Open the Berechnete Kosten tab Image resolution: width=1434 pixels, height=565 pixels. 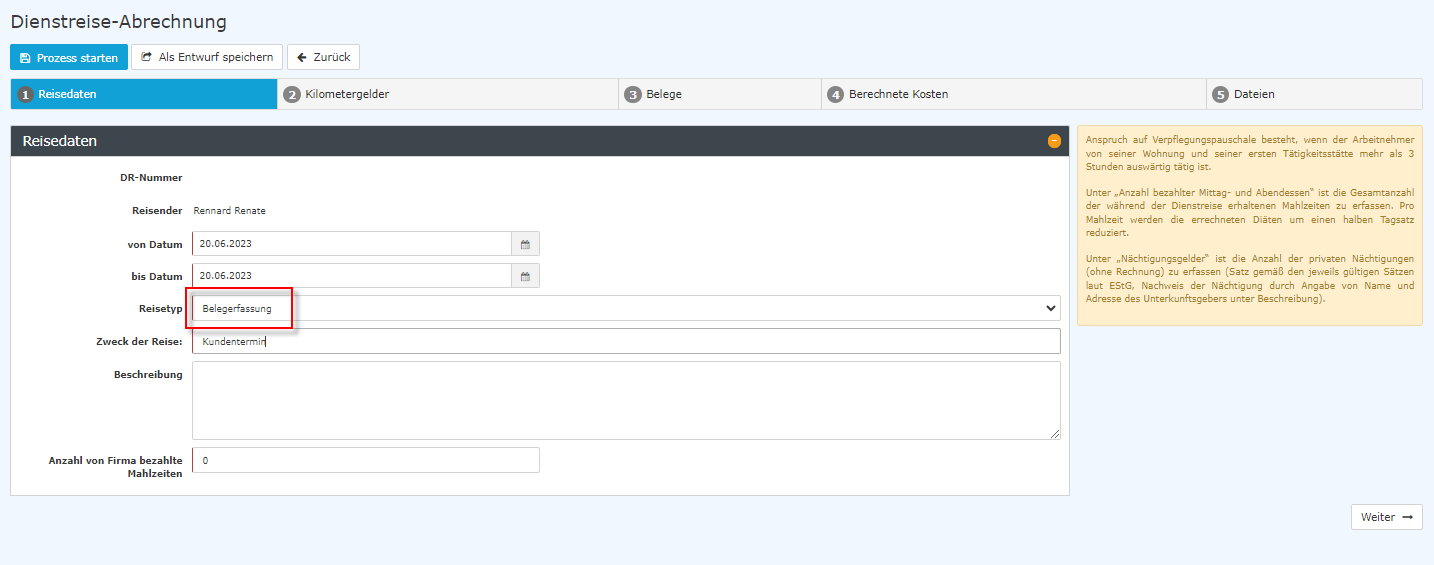click(x=898, y=94)
